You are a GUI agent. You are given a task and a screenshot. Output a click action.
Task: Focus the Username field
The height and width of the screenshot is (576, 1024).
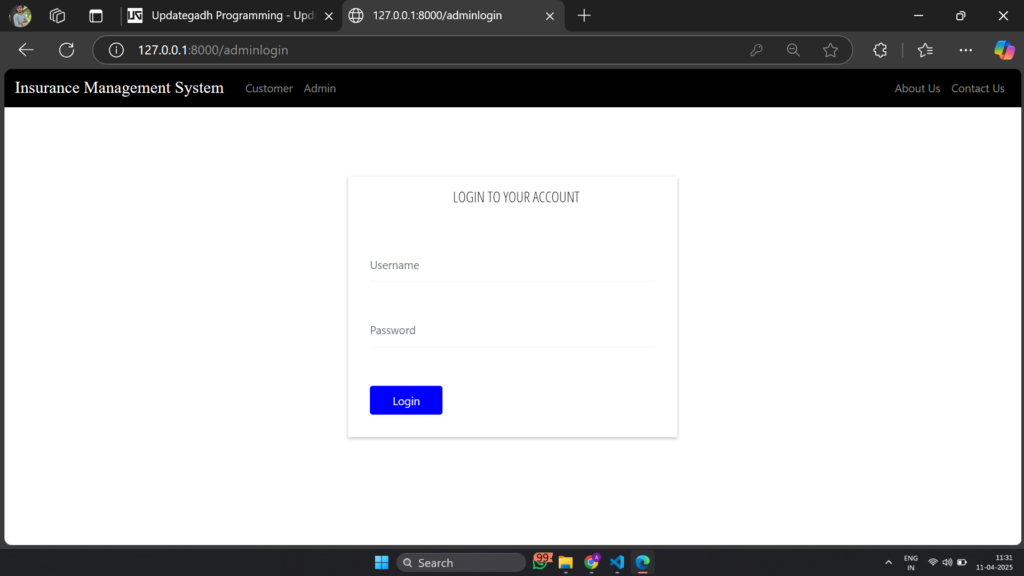(x=512, y=266)
